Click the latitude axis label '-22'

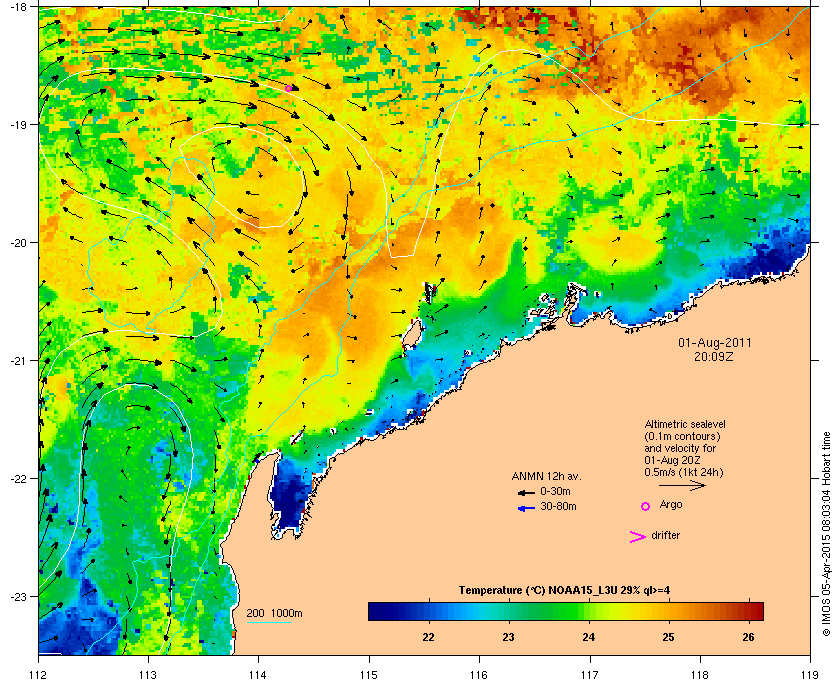[18, 479]
